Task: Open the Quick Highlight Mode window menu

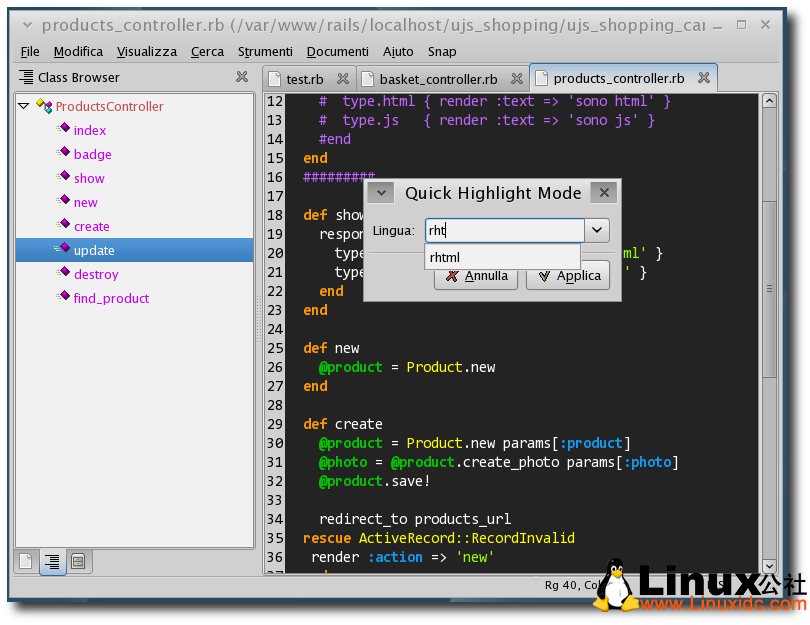Action: tap(380, 193)
